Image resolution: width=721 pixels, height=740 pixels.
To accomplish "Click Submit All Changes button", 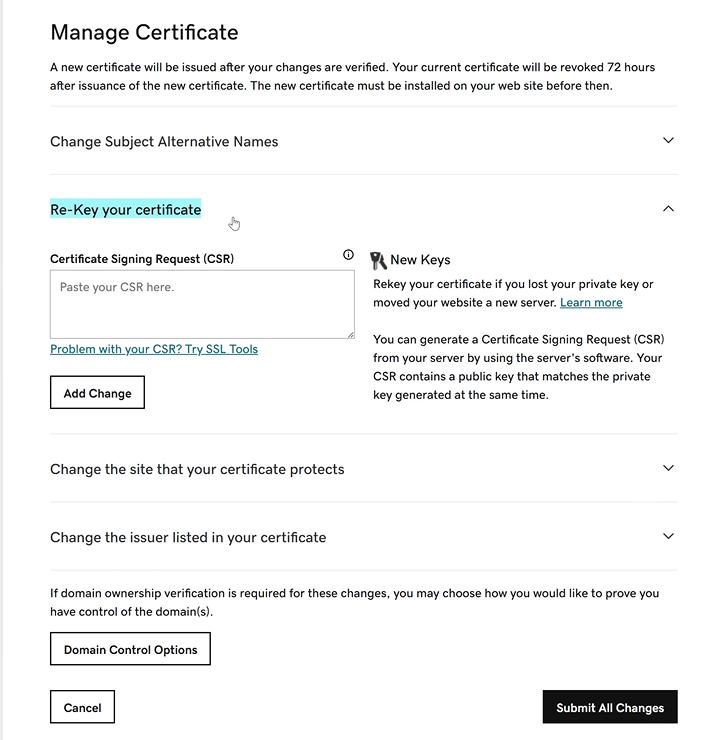I will point(610,707).
